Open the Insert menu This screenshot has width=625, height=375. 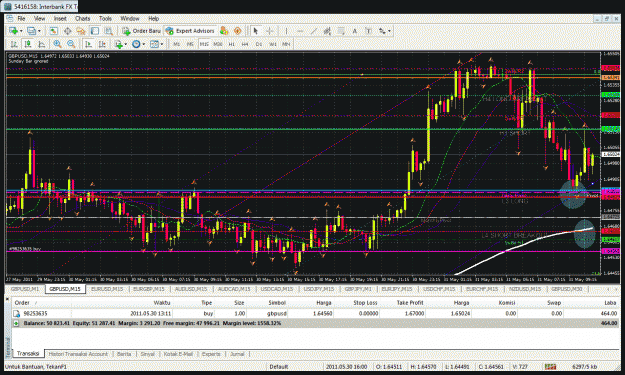pos(60,18)
